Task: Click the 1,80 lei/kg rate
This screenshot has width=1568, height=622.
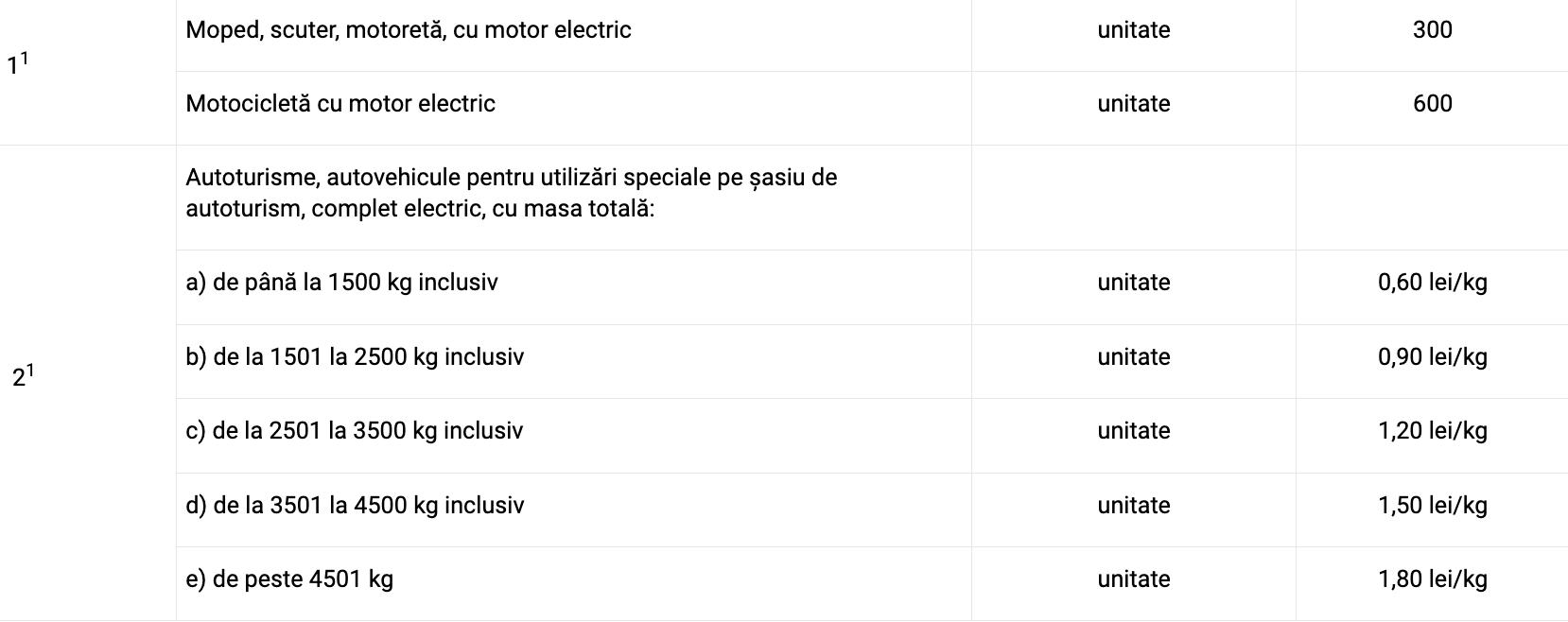Action: (x=1432, y=579)
